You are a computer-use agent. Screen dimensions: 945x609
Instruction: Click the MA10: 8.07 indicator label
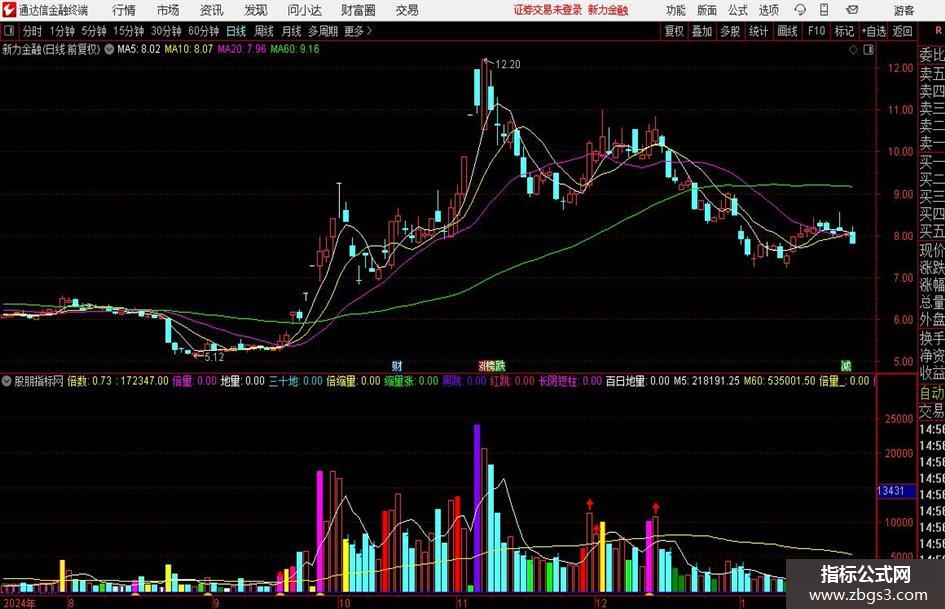tap(189, 49)
